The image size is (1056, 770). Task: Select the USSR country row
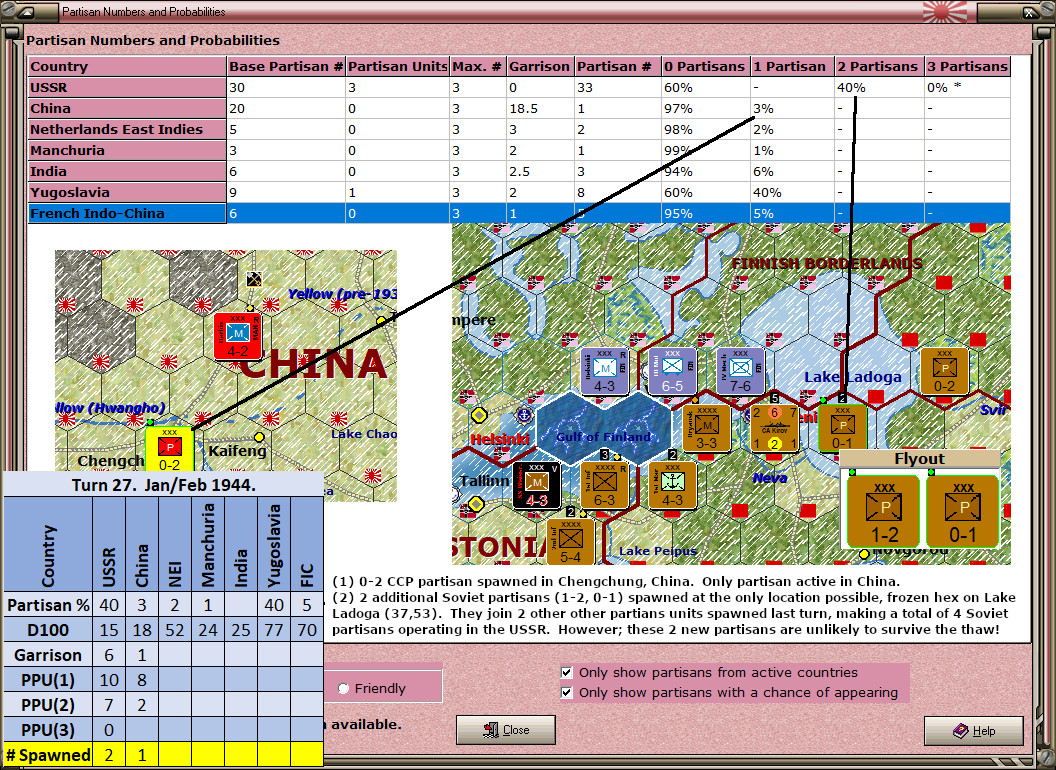point(519,88)
